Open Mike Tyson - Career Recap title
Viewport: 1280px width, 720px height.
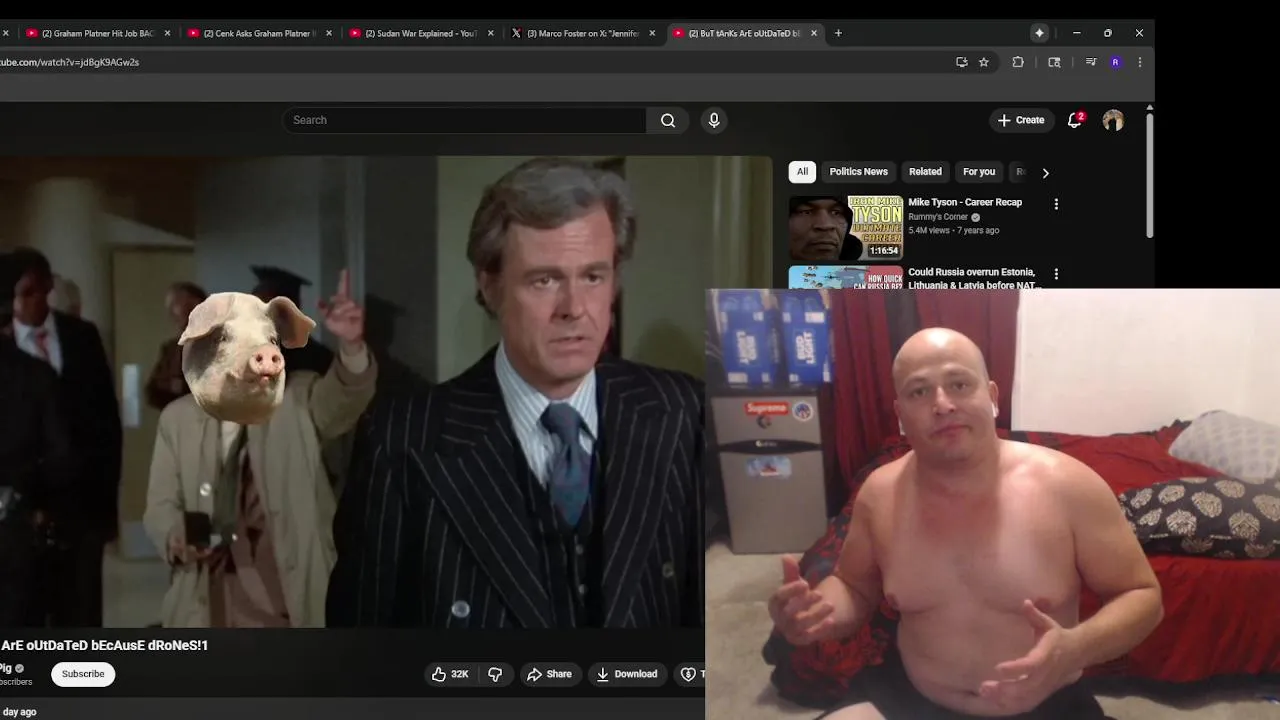(965, 202)
